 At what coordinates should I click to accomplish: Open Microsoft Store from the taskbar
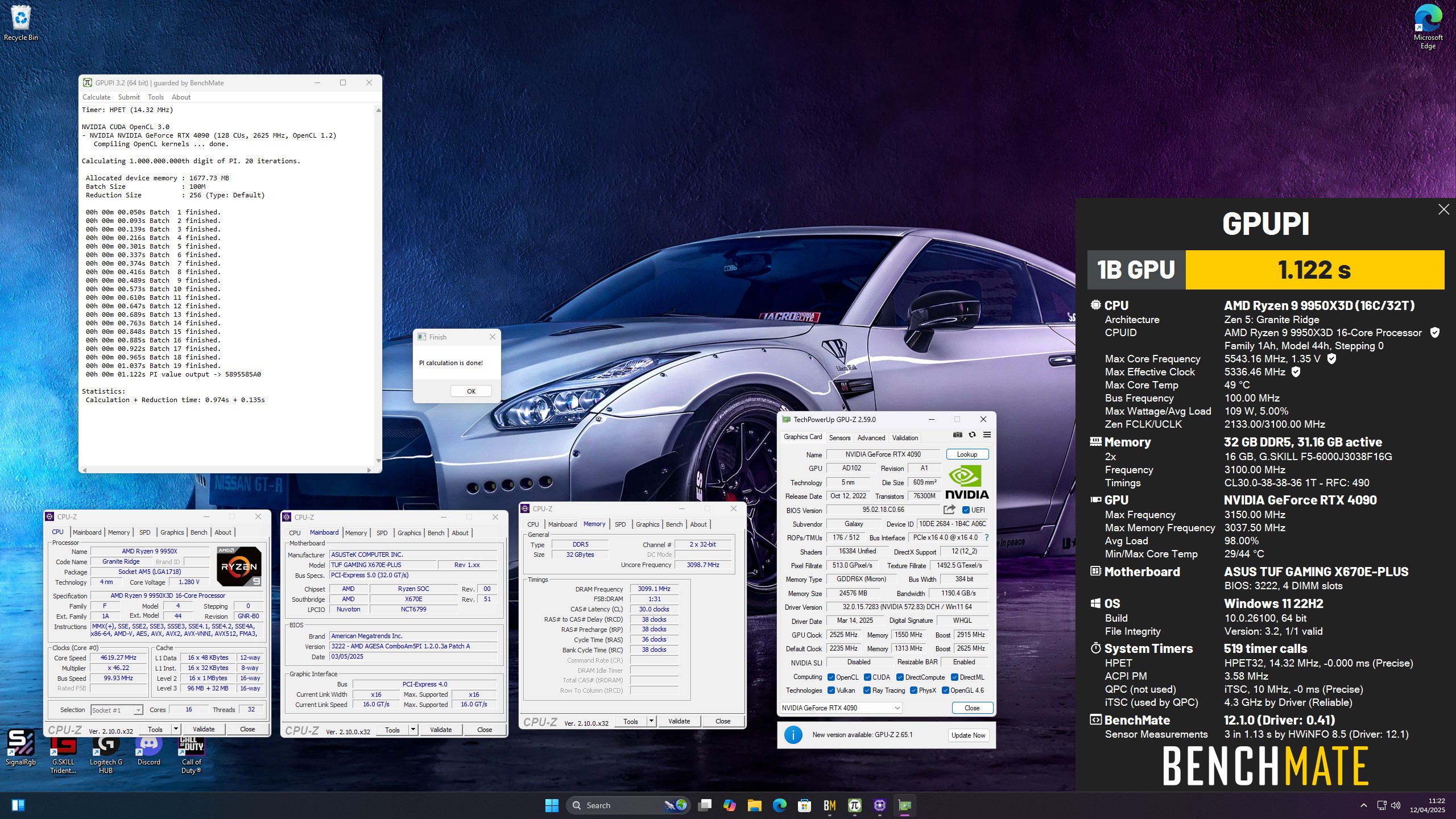(804, 805)
